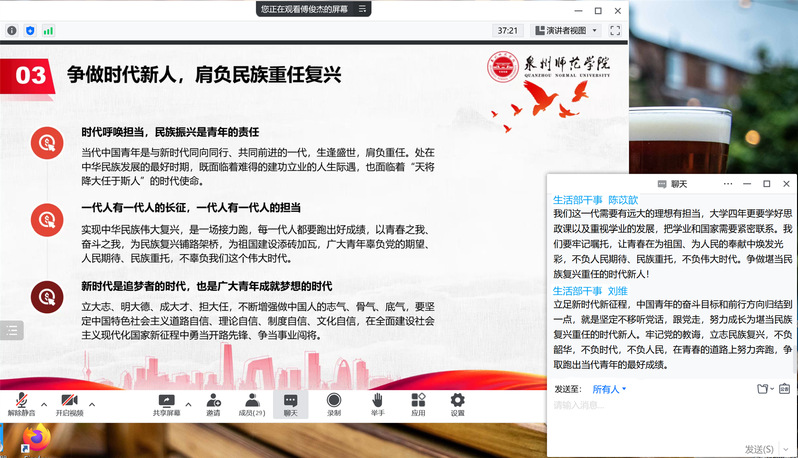Open the members list (29)
The height and width of the screenshot is (458, 798).
251,401
